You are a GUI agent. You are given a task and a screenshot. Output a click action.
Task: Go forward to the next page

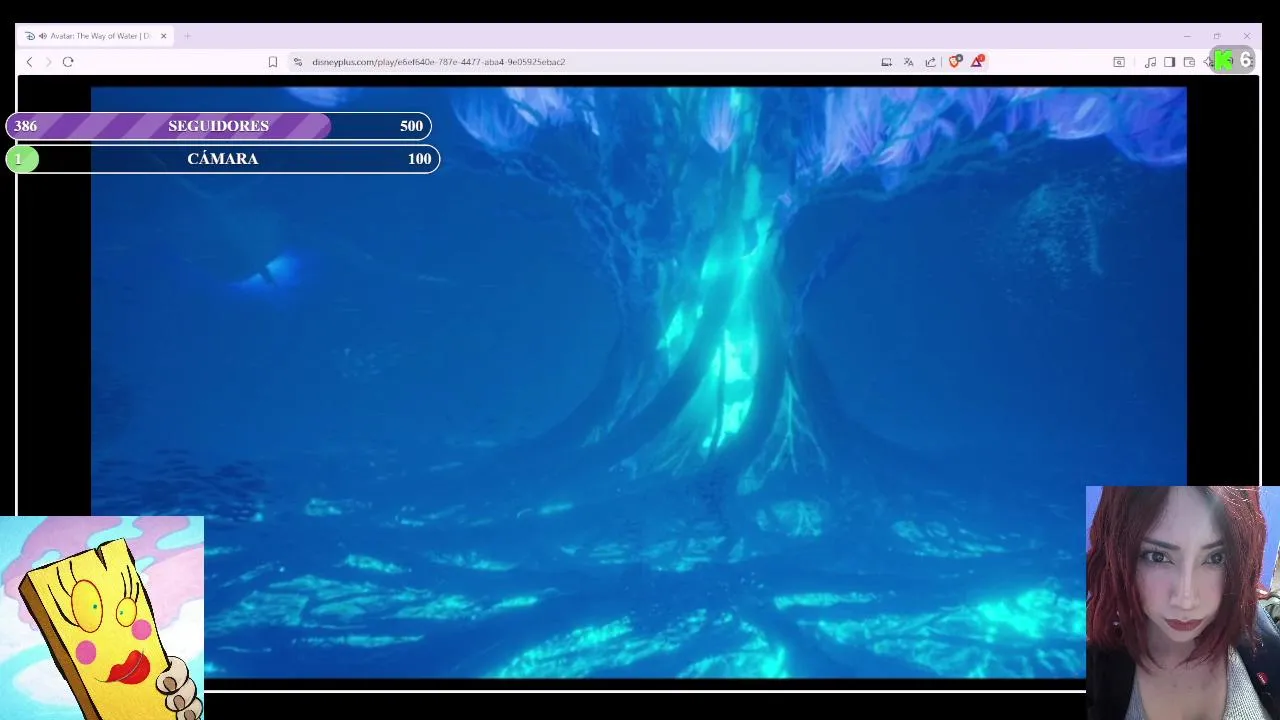47,62
